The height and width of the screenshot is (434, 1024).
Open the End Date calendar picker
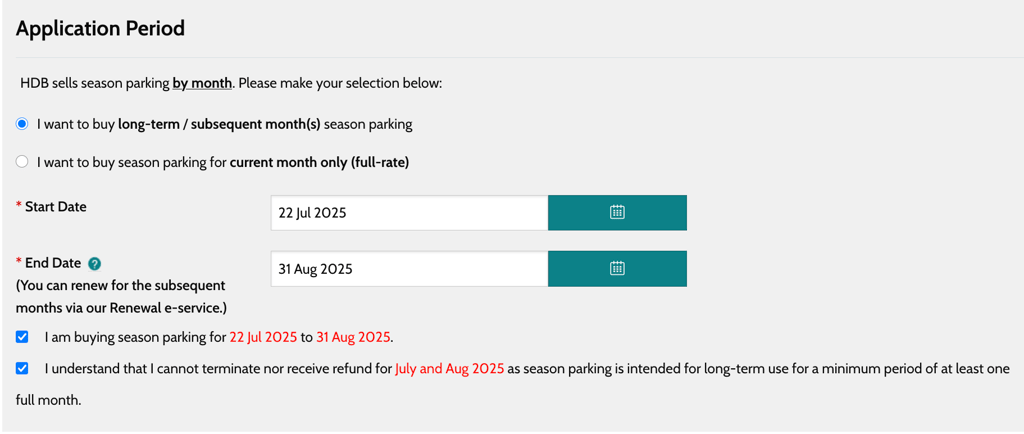click(617, 268)
